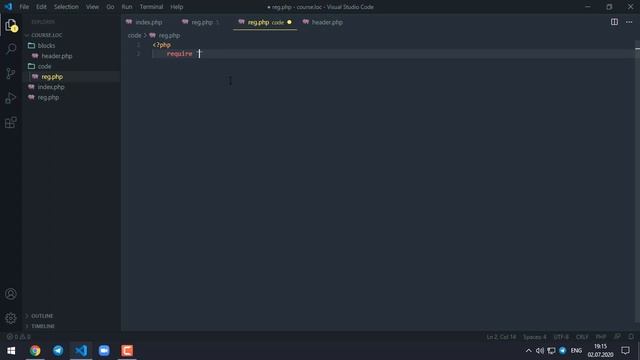This screenshot has width=640, height=360.
Task: Switch to the header.php editor tab
Action: coord(327,22)
